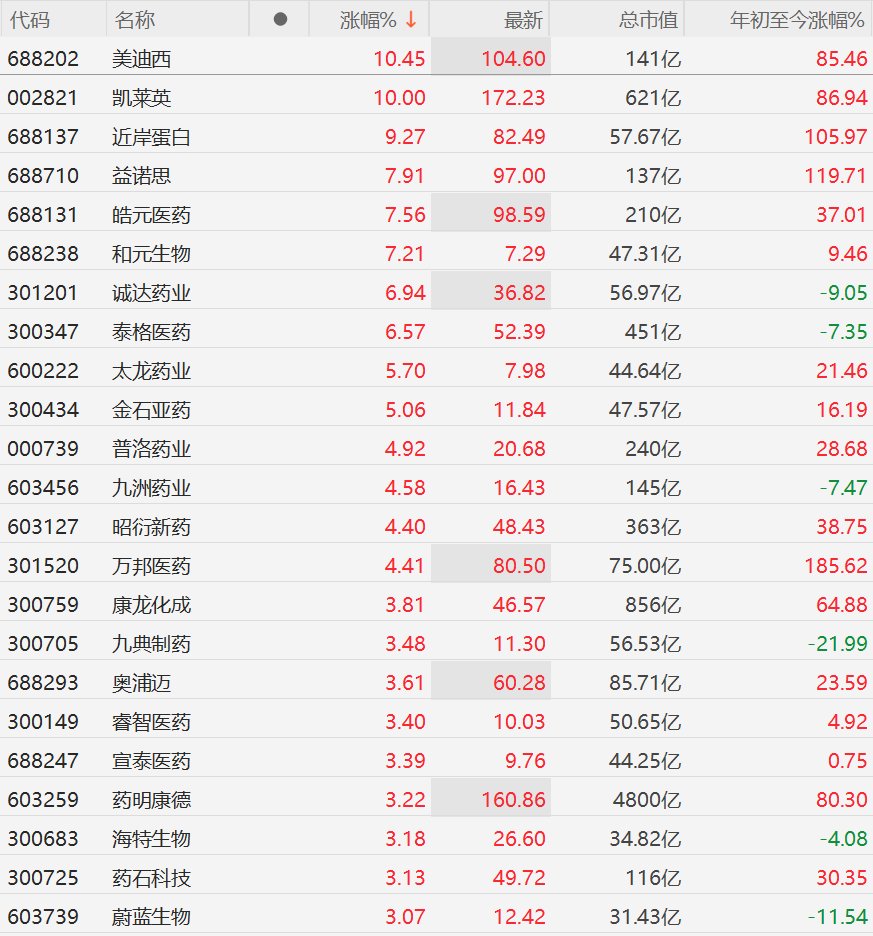Click 蔚蓝生物 stock name
The height and width of the screenshot is (936, 873).
click(x=151, y=917)
